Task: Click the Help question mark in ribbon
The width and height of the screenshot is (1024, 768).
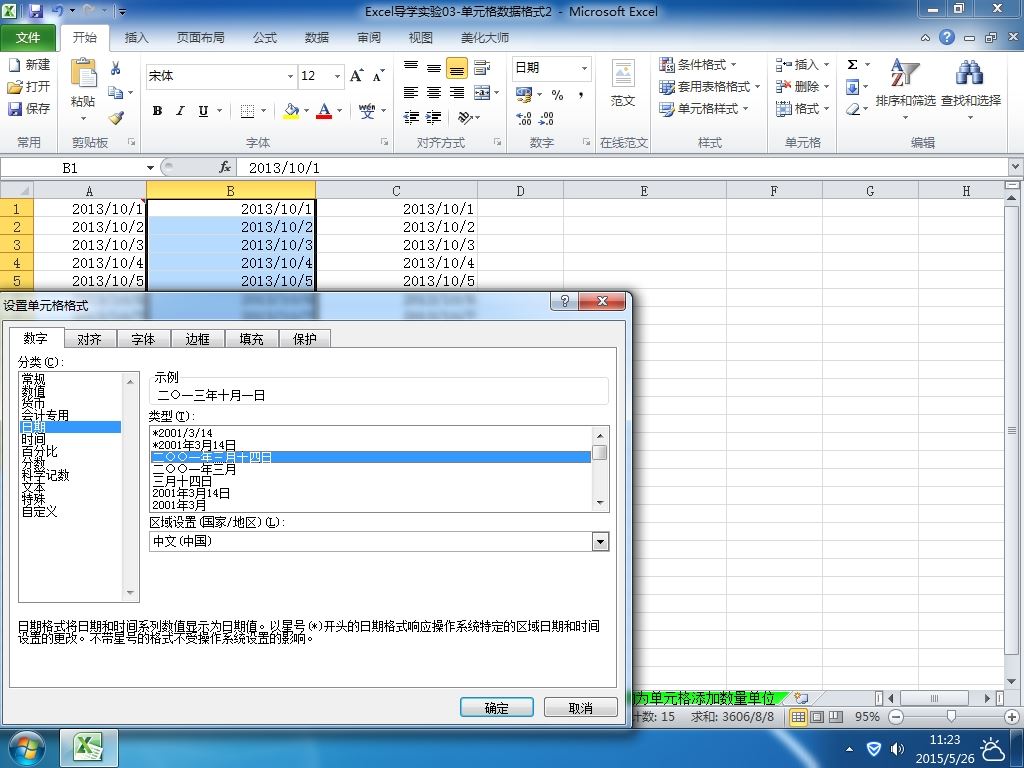Action: pyautogui.click(x=947, y=37)
